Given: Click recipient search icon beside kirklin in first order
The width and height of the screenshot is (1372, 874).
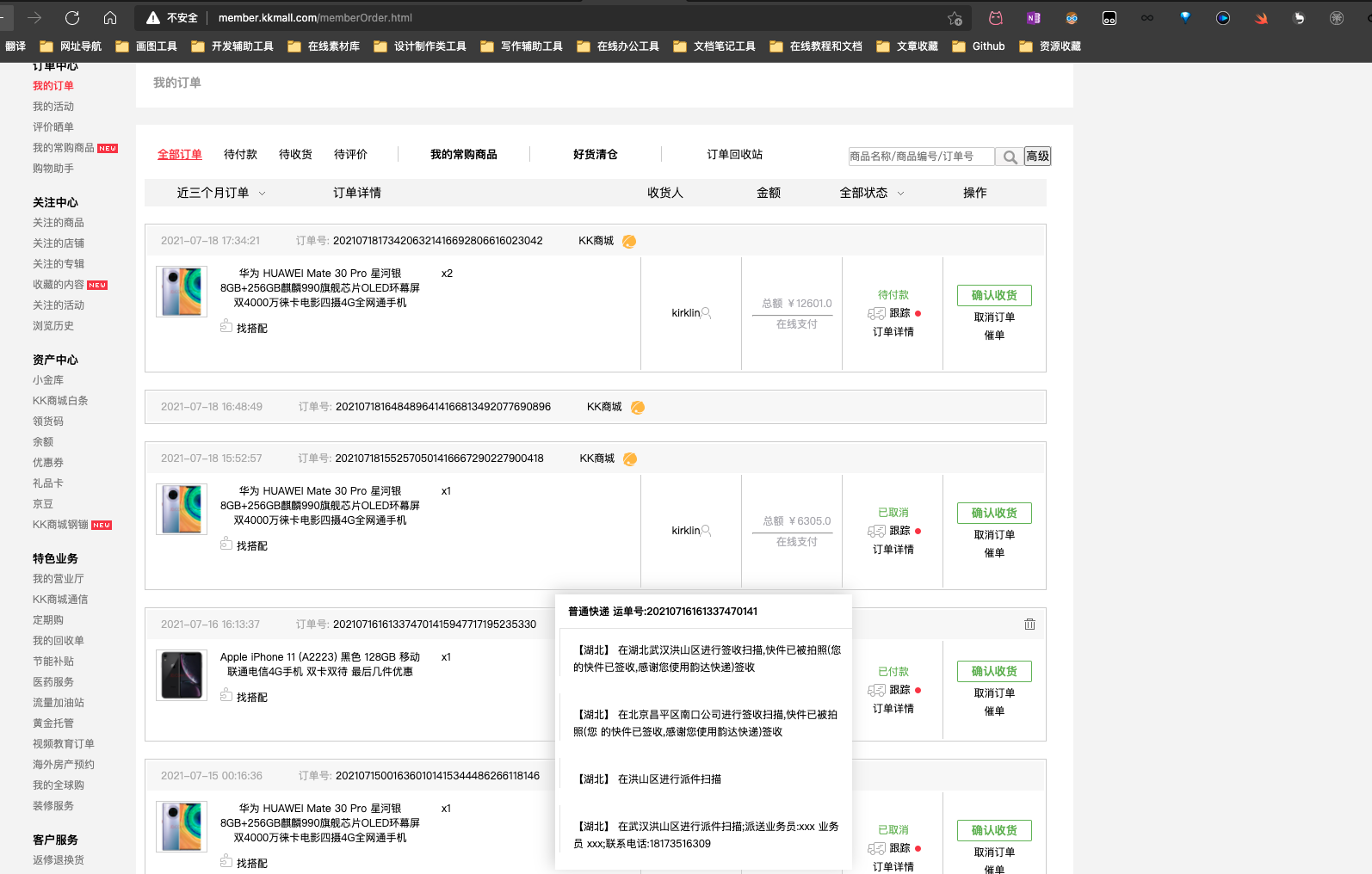Looking at the screenshot, I should pyautogui.click(x=707, y=313).
